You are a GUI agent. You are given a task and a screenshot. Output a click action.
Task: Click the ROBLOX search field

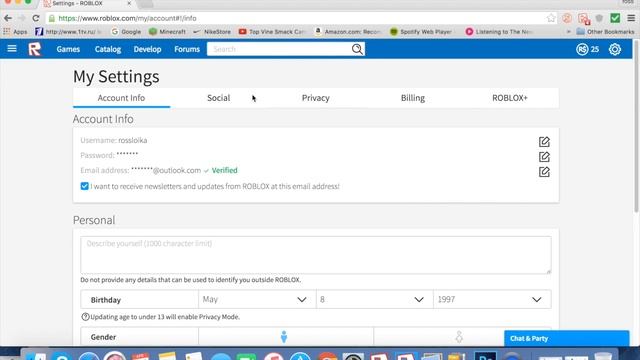(280, 49)
